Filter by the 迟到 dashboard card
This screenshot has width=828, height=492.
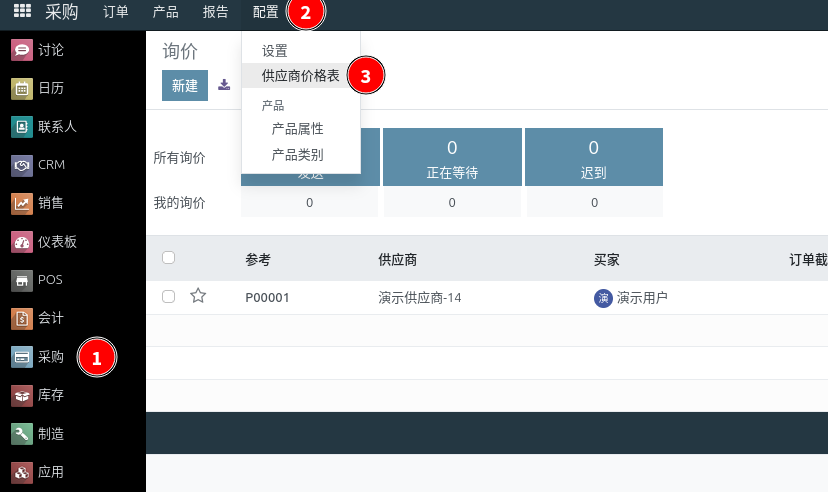point(594,157)
